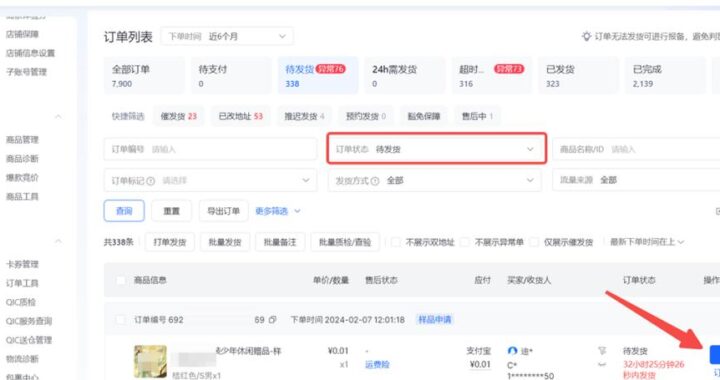This screenshot has width=720, height=380.
Task: Enable 仅展示催发货 checkbox
Action: coord(534,242)
